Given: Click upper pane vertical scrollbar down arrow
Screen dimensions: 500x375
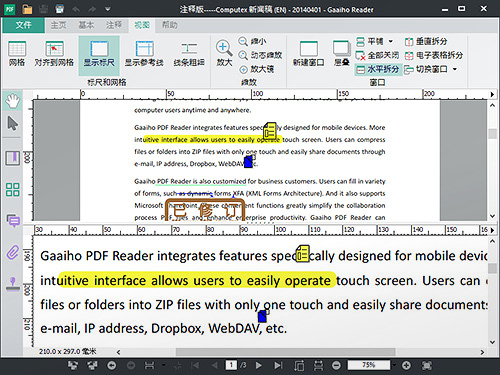Looking at the screenshot, I should tap(492, 216).
